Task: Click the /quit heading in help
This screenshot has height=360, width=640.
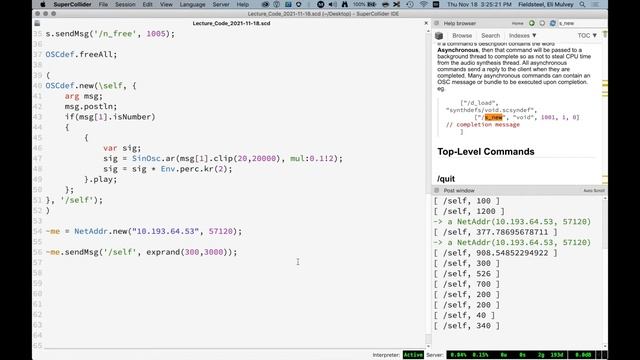Action: (x=446, y=179)
